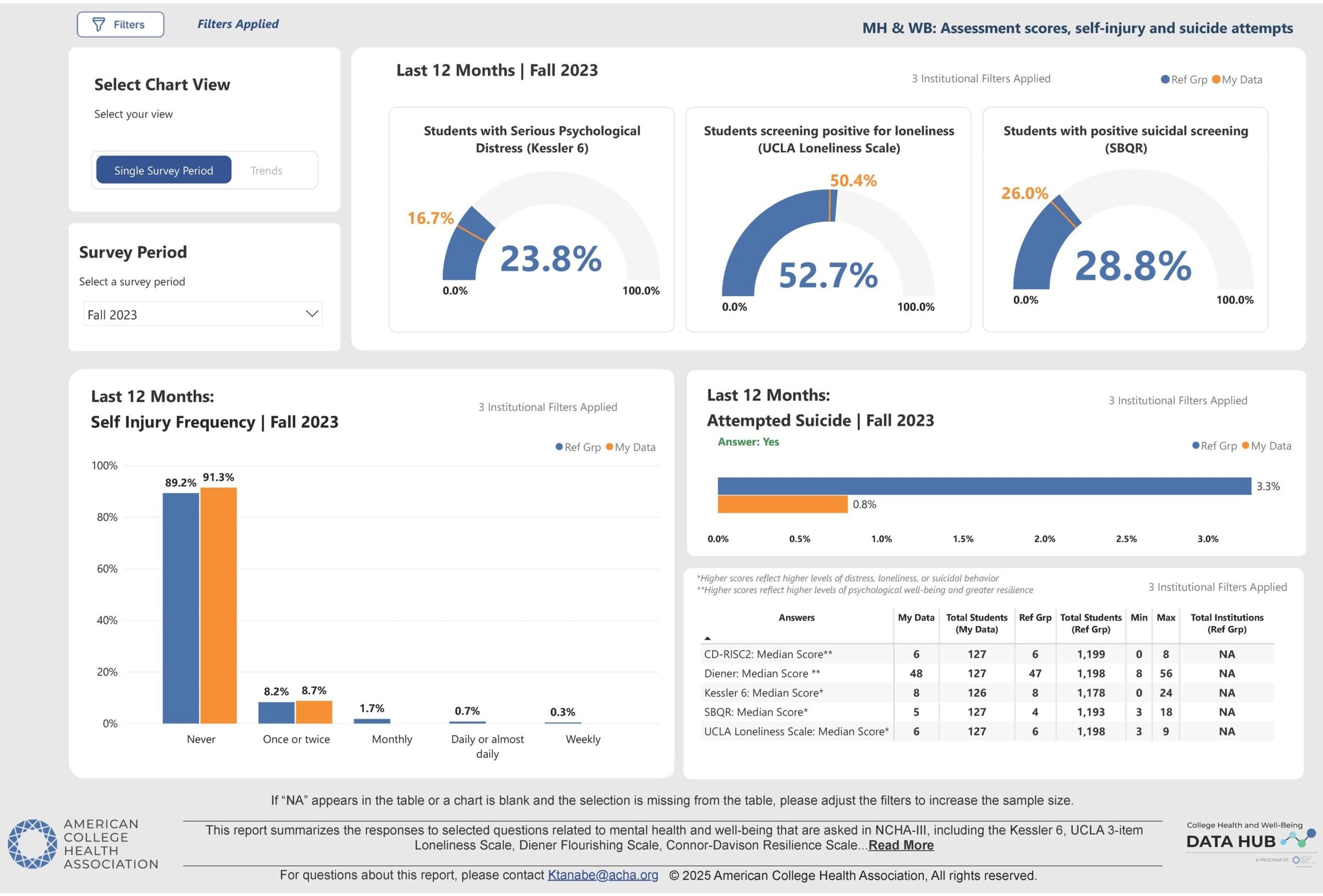This screenshot has width=1323, height=896.
Task: Click Ktanabe@acha.org email link
Action: pos(603,876)
